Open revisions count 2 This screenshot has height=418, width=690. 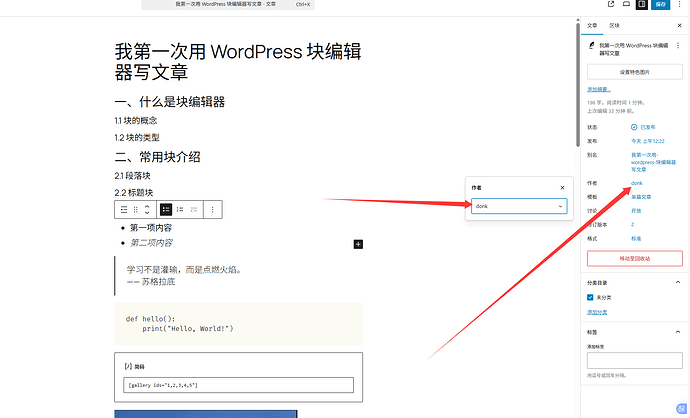pyautogui.click(x=632, y=224)
